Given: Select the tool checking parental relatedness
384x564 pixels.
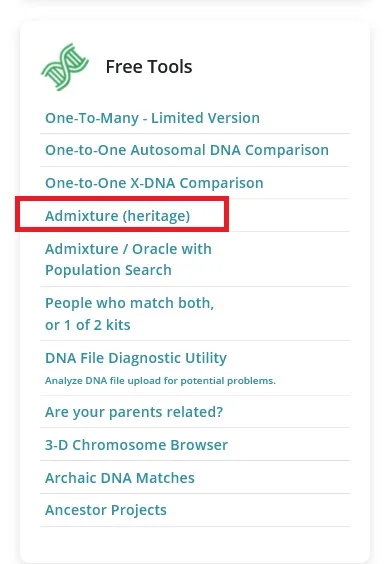Looking at the screenshot, I should point(134,412).
